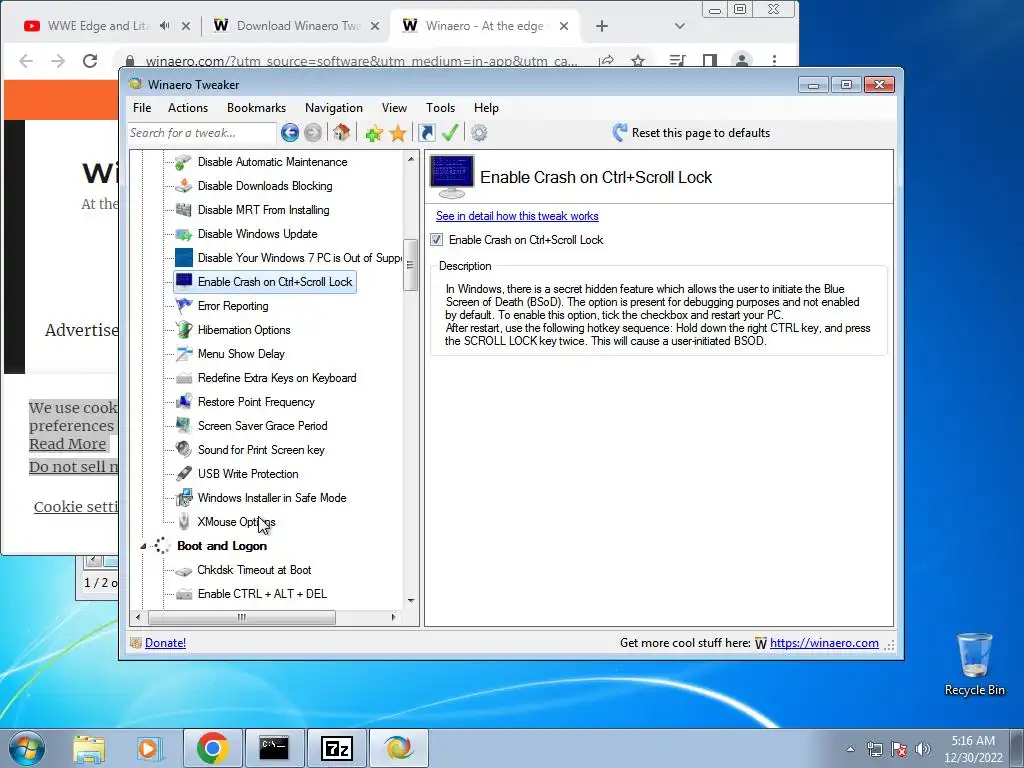Open the Tools menu
Image resolution: width=1024 pixels, height=768 pixels.
pyautogui.click(x=440, y=108)
